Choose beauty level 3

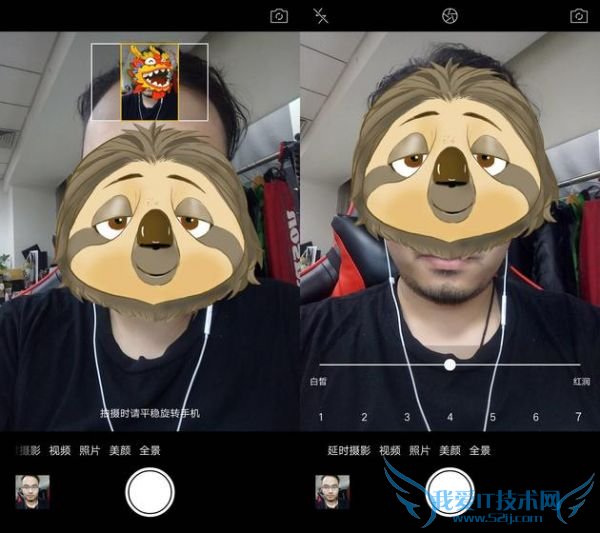click(407, 417)
